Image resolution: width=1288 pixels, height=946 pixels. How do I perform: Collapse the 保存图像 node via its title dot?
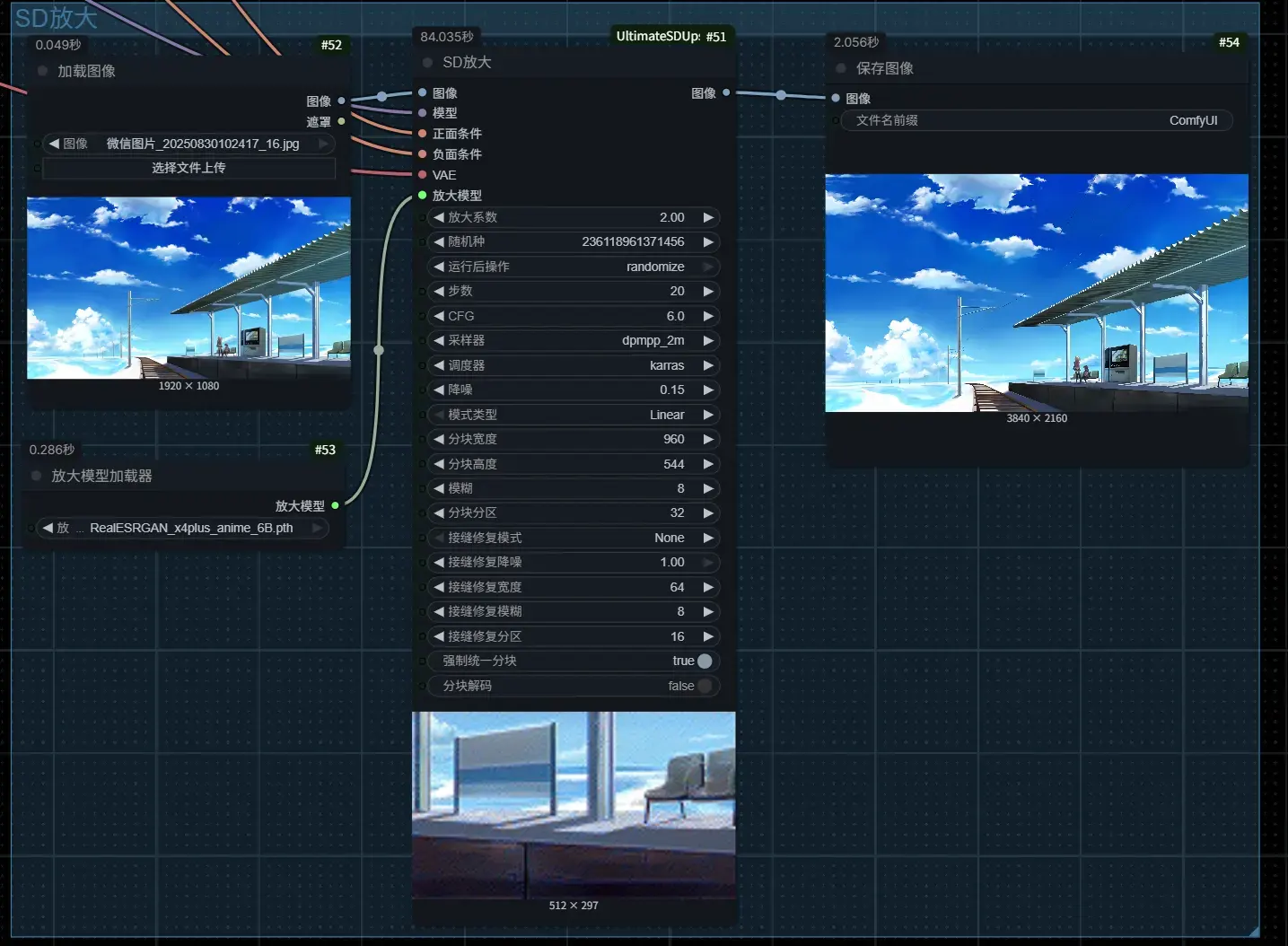click(x=840, y=68)
